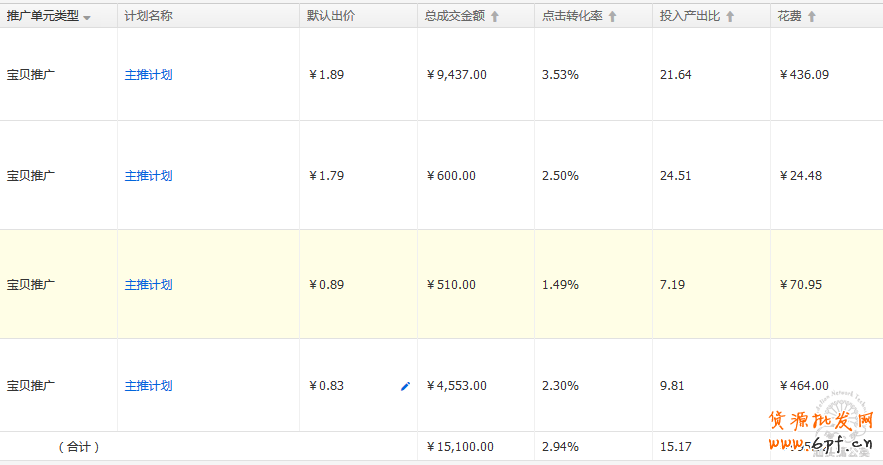Click the ¥9,437.00 total sales cell
This screenshot has height=465, width=883.
coord(456,75)
